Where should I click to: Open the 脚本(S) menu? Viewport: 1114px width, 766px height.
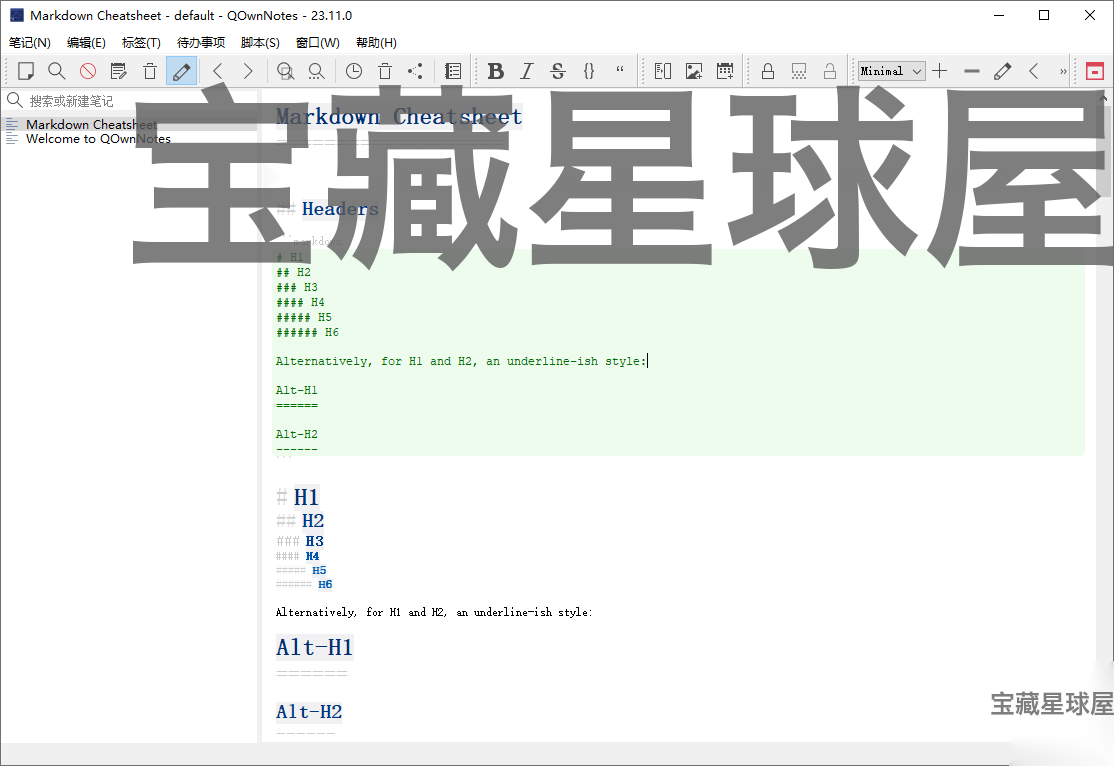[260, 43]
